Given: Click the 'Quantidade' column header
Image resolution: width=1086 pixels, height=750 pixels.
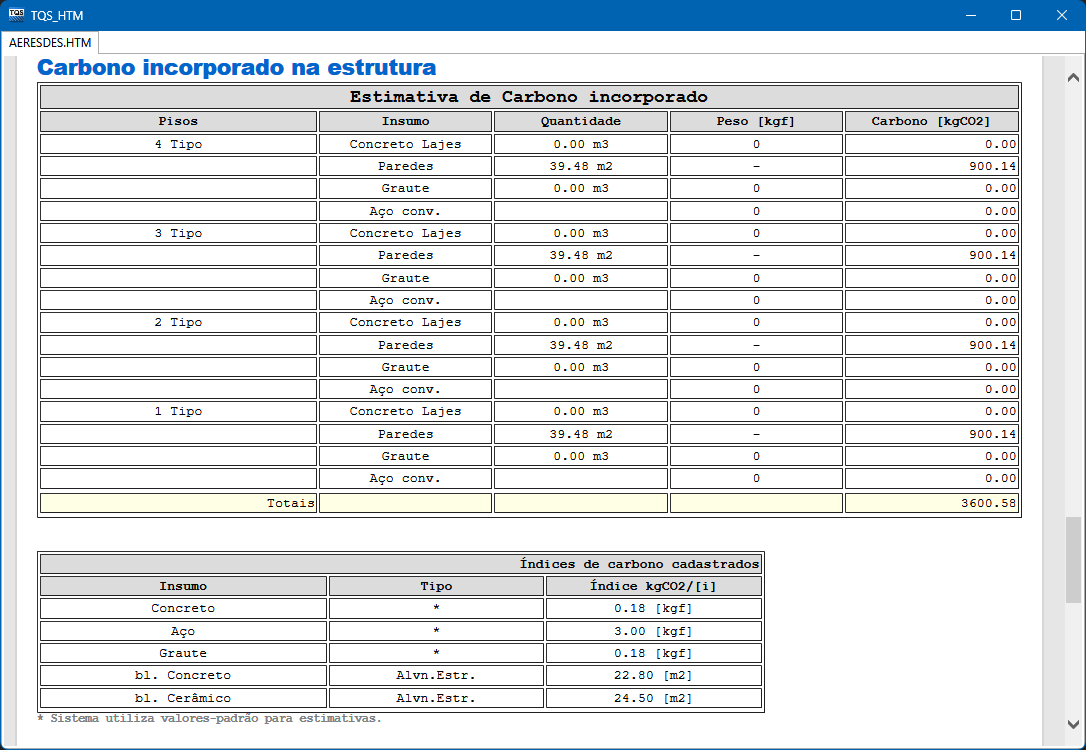Looking at the screenshot, I should (x=580, y=121).
